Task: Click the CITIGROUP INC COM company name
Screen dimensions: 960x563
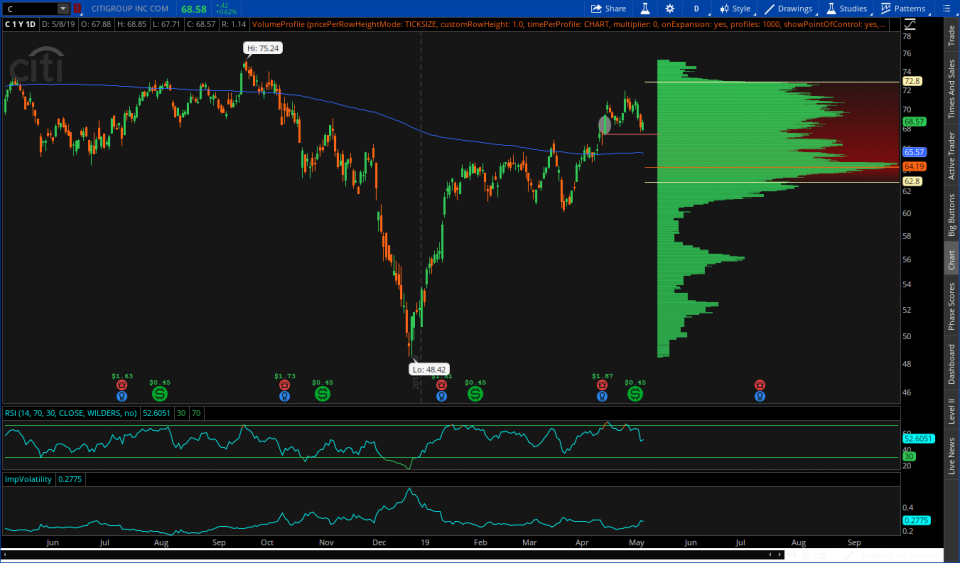Action: (x=129, y=9)
